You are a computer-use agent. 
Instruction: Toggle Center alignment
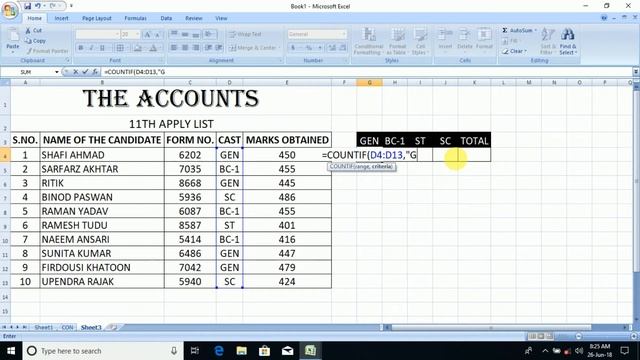click(x=185, y=48)
